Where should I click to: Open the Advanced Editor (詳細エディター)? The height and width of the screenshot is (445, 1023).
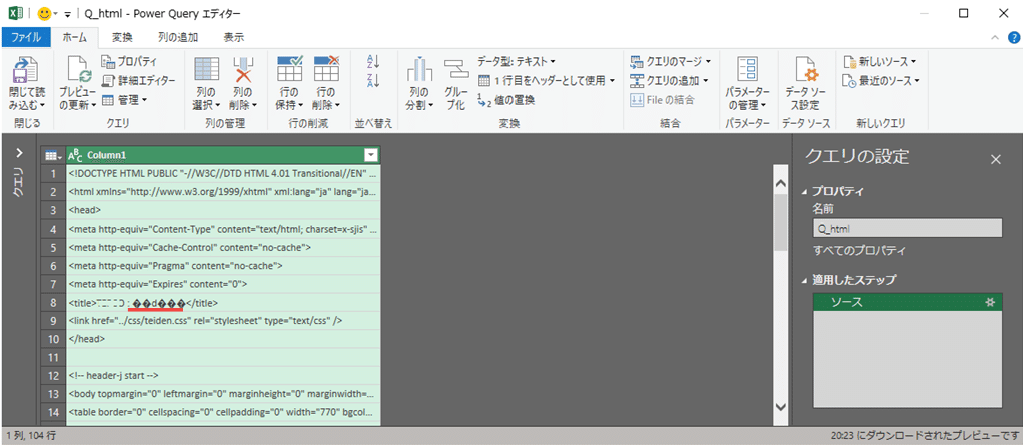[138, 81]
